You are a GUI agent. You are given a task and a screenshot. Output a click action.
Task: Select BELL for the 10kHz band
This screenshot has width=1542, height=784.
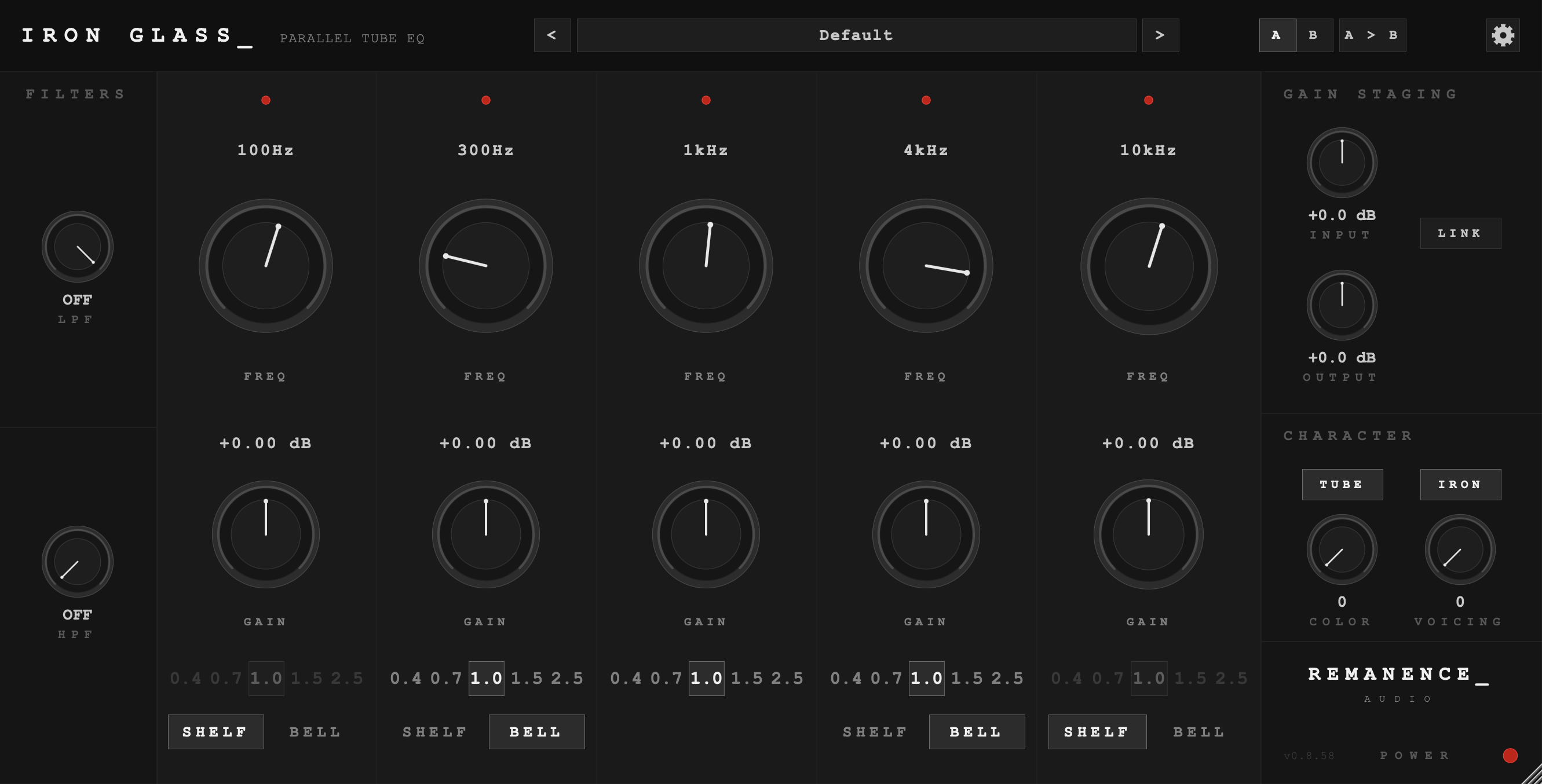[1199, 731]
